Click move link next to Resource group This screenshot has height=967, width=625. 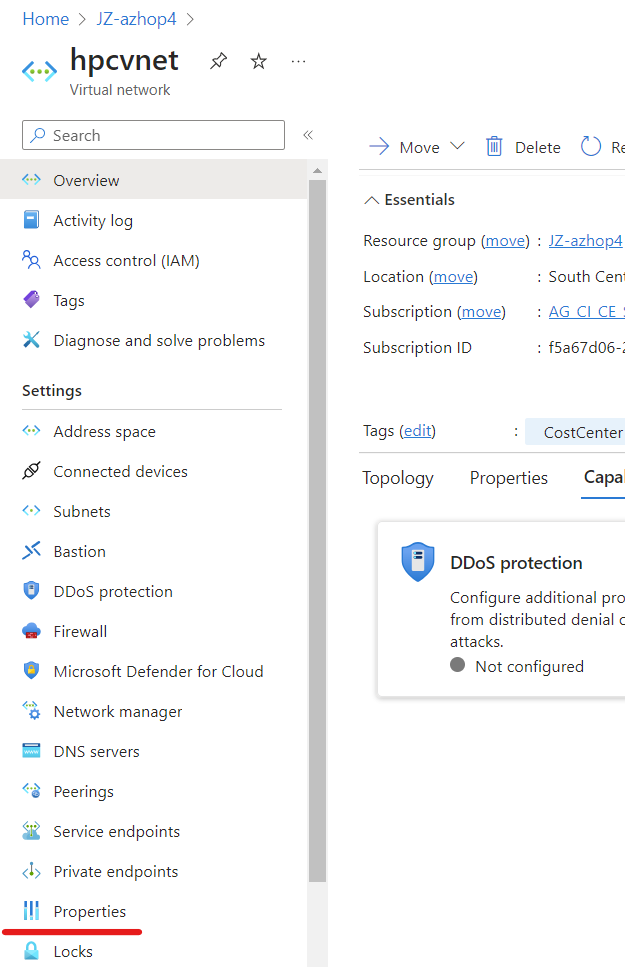click(x=505, y=241)
